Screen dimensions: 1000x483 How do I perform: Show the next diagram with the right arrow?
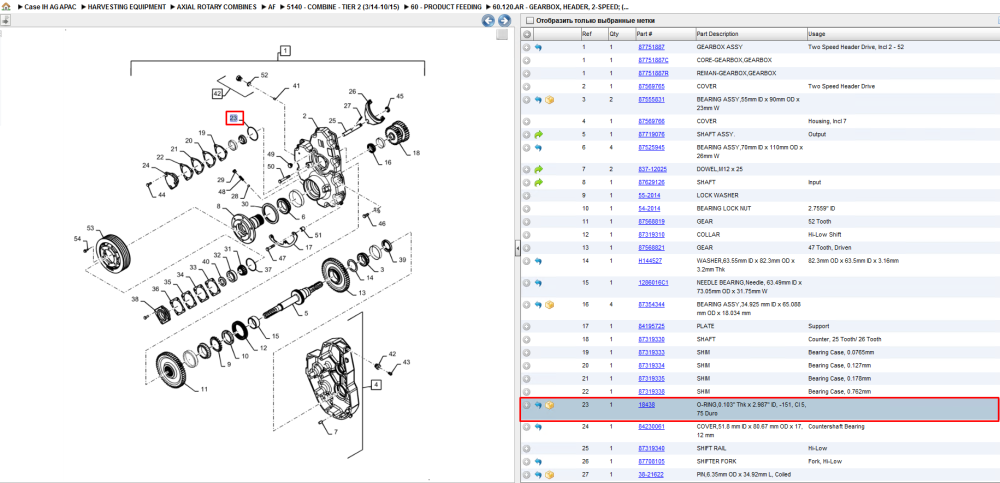click(504, 20)
